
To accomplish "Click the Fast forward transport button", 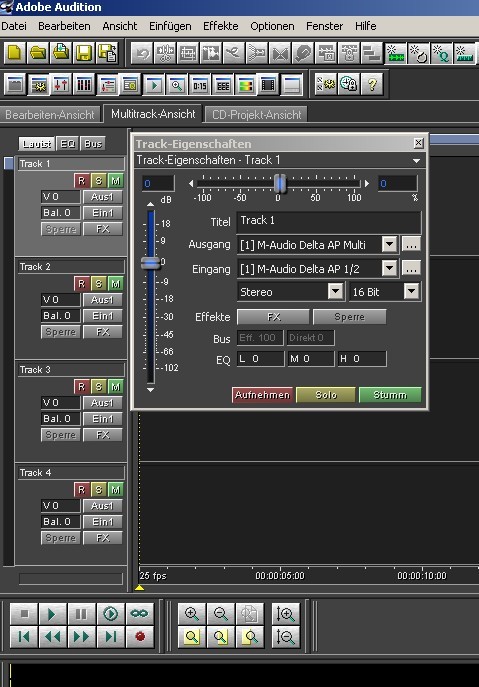I will (x=82, y=637).
